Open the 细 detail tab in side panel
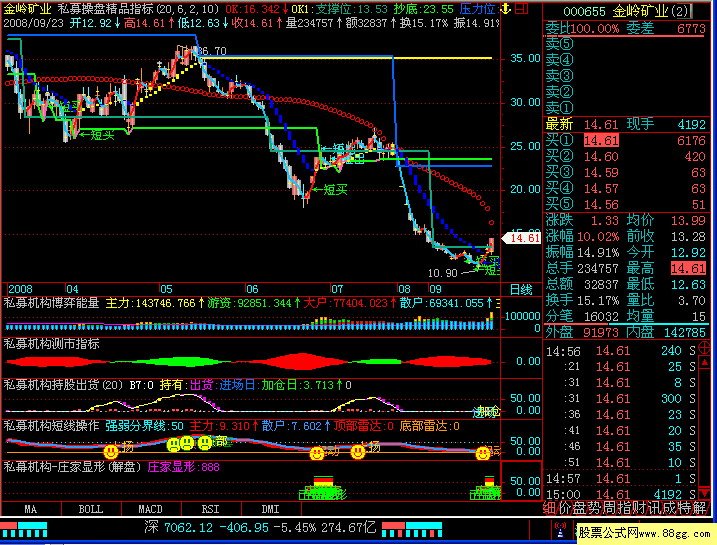Viewport: 717px width, 545px height. coord(550,508)
